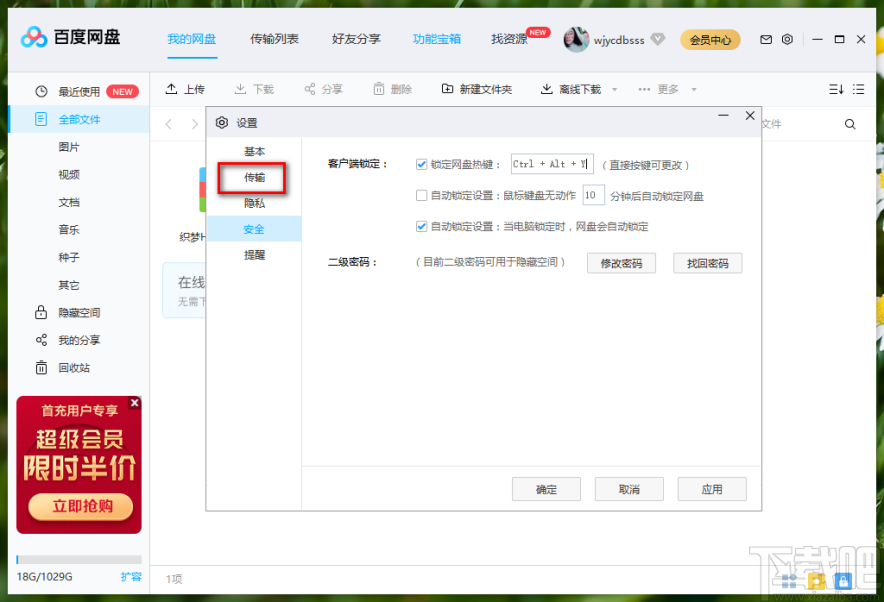Select All files (全部文件) in sidebar
The image size is (884, 602).
coord(79,119)
